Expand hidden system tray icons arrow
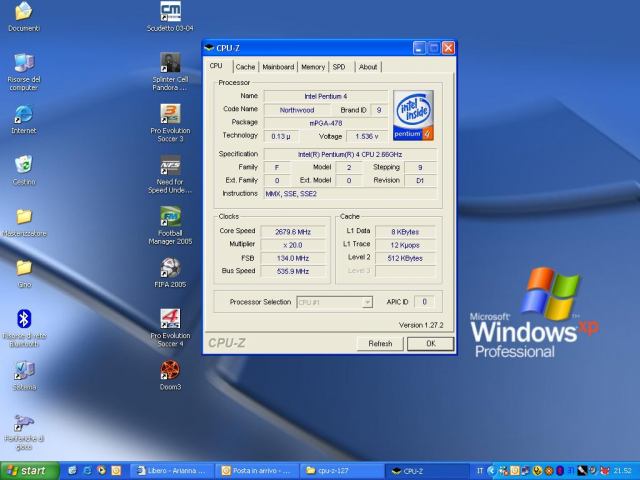Viewport: 640px width, 480px height. (x=491, y=471)
